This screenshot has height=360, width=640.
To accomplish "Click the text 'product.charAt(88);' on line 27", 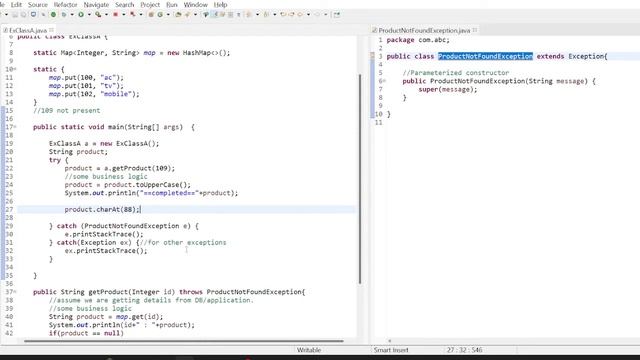I will pyautogui.click(x=102, y=209).
